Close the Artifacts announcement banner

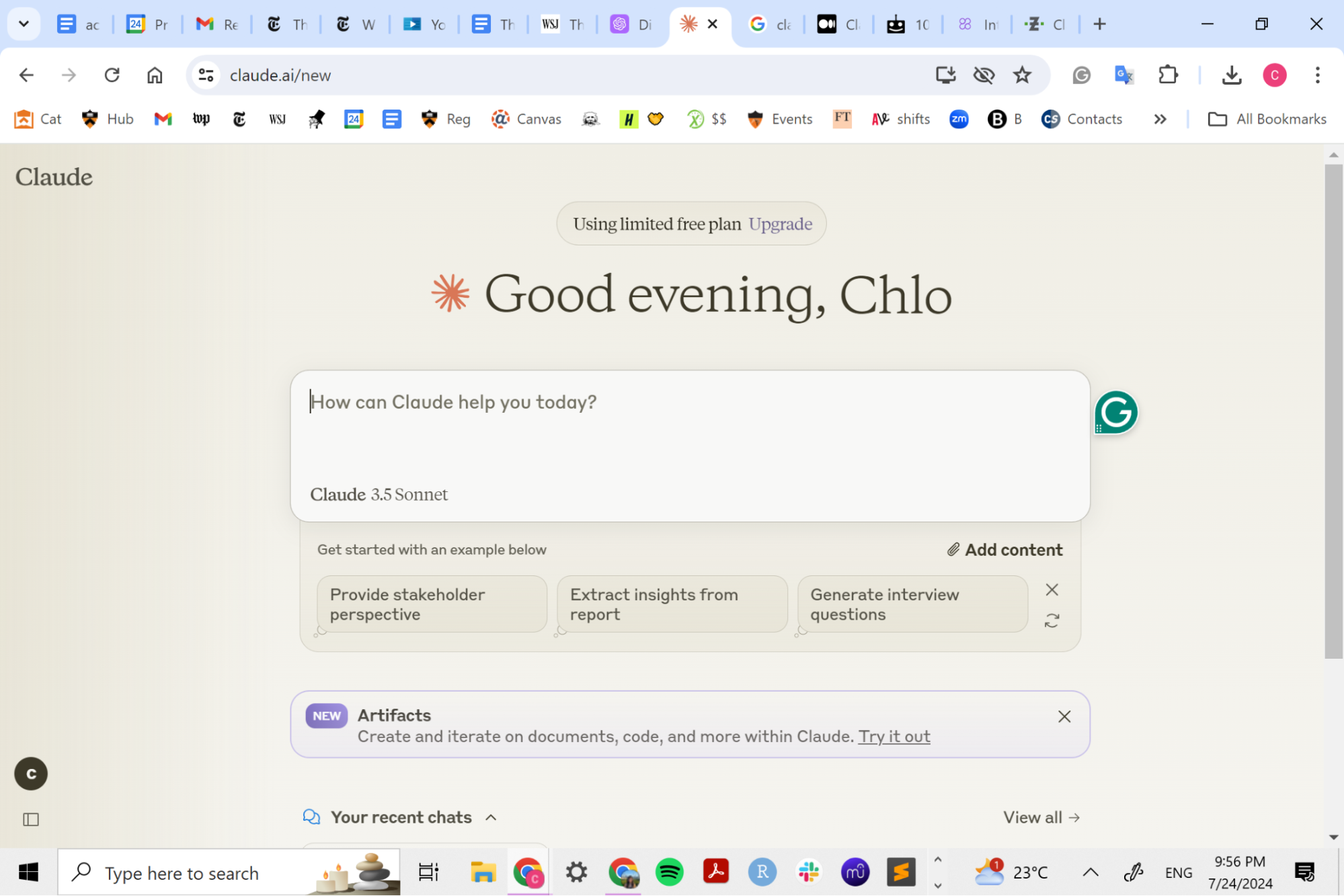1064,716
